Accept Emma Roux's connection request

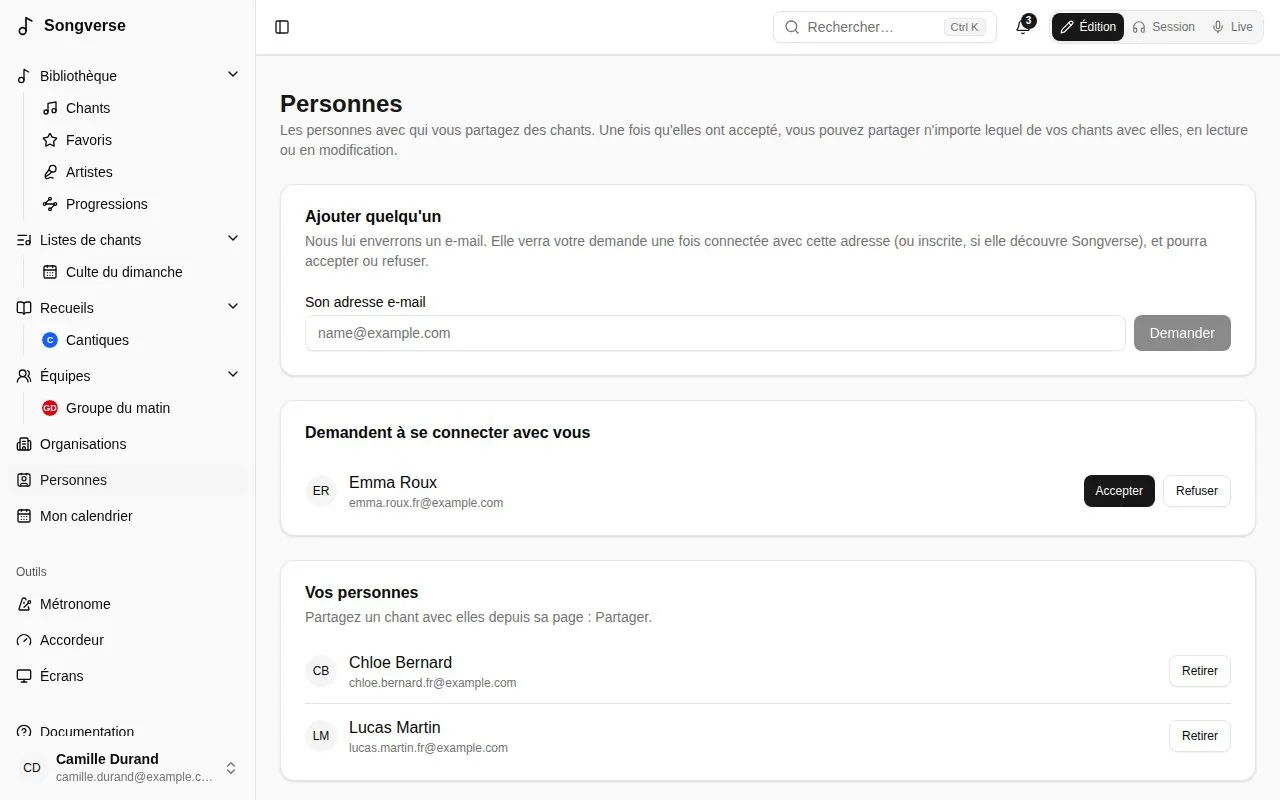[1119, 491]
